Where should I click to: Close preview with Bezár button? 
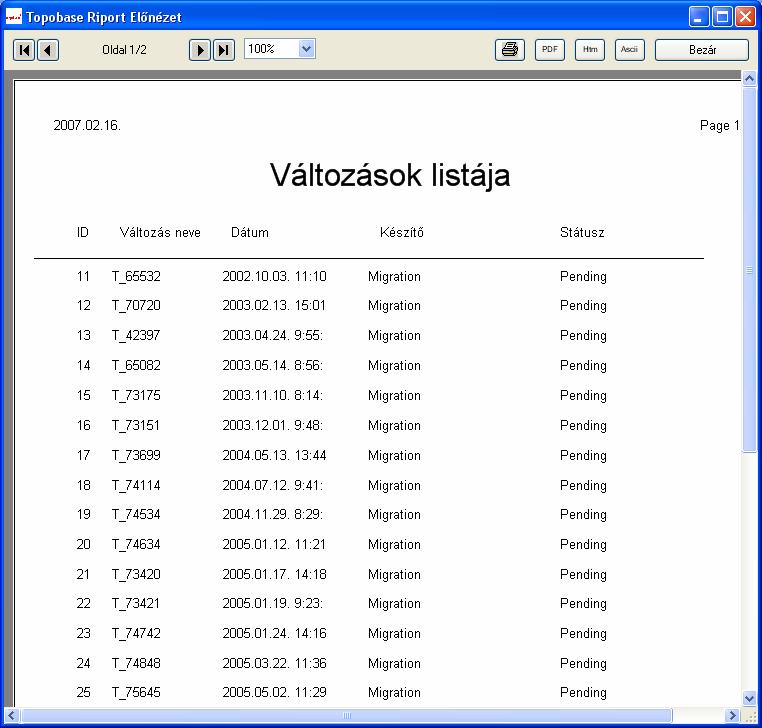click(702, 50)
